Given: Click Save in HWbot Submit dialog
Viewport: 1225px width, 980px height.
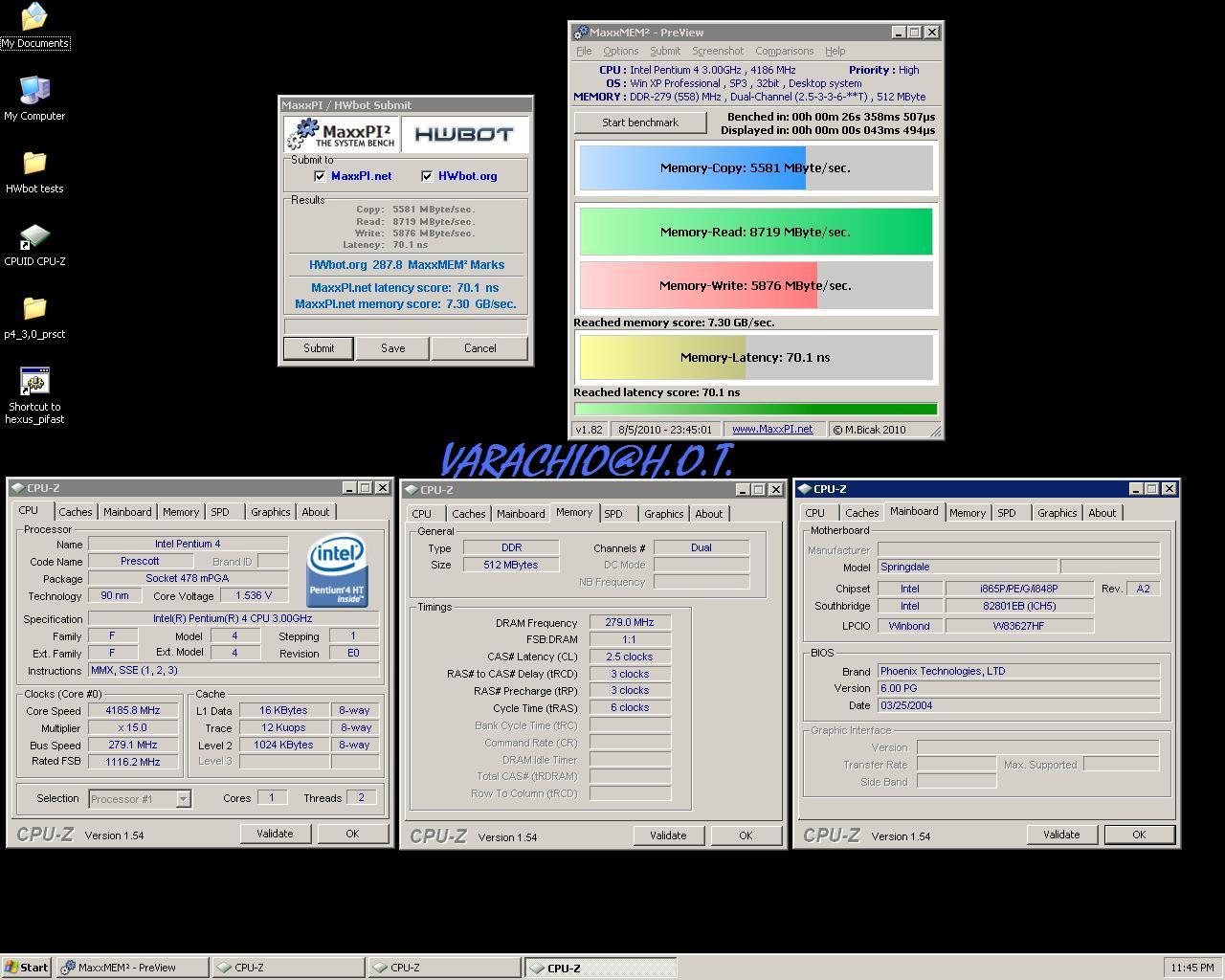Looking at the screenshot, I should tap(392, 348).
